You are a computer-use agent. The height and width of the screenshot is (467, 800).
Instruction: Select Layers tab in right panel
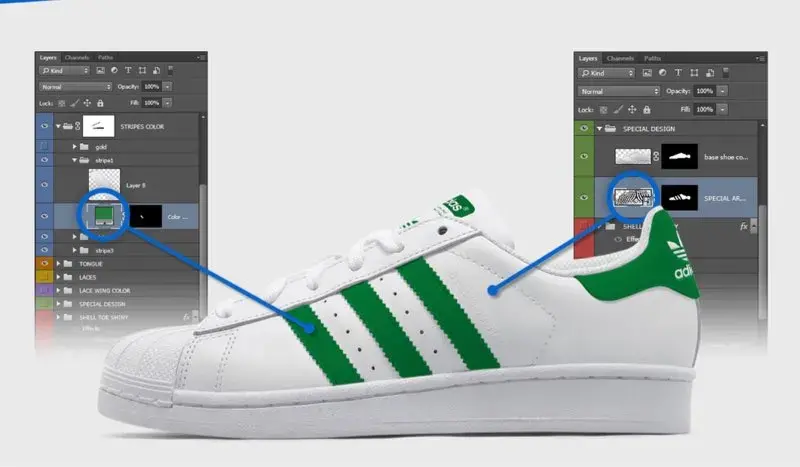(588, 59)
